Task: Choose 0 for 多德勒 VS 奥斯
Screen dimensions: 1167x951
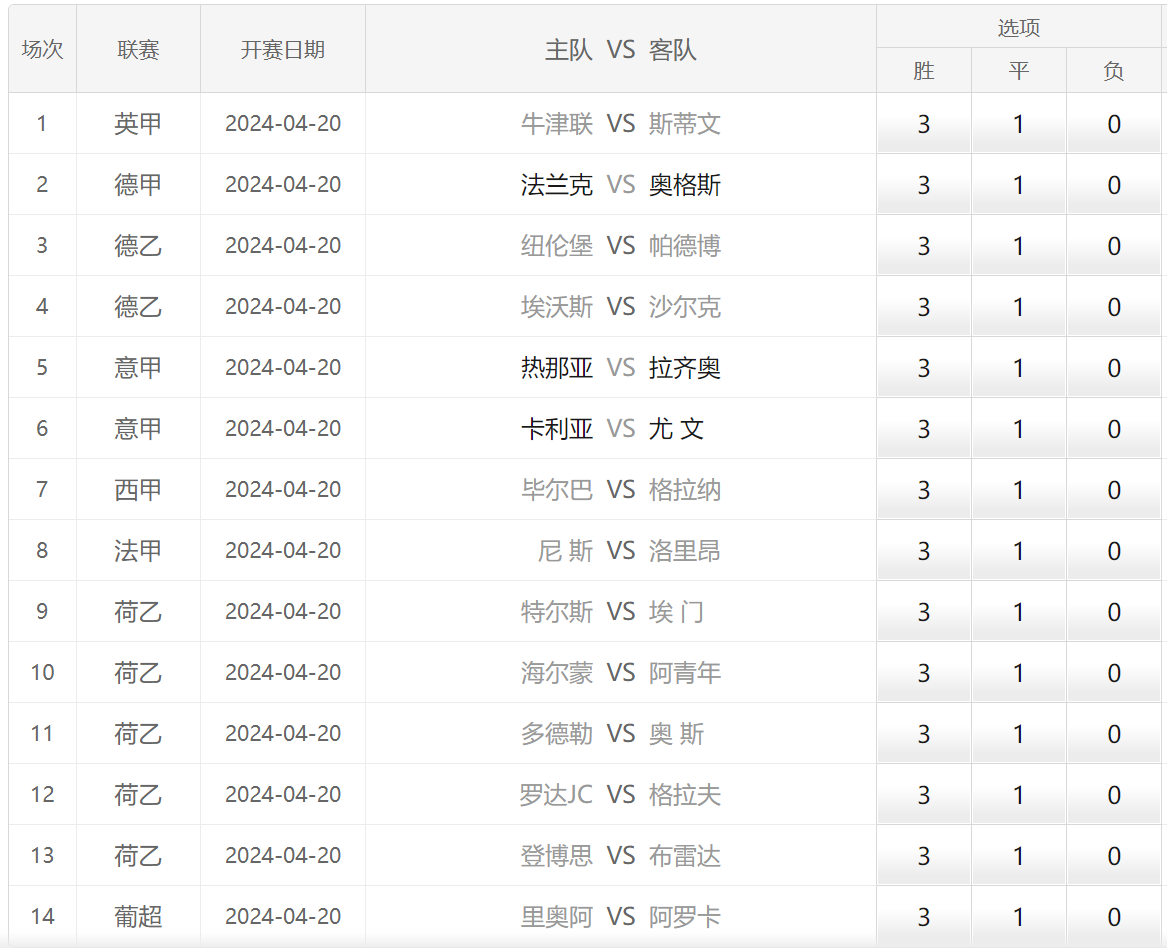Action: click(1114, 734)
